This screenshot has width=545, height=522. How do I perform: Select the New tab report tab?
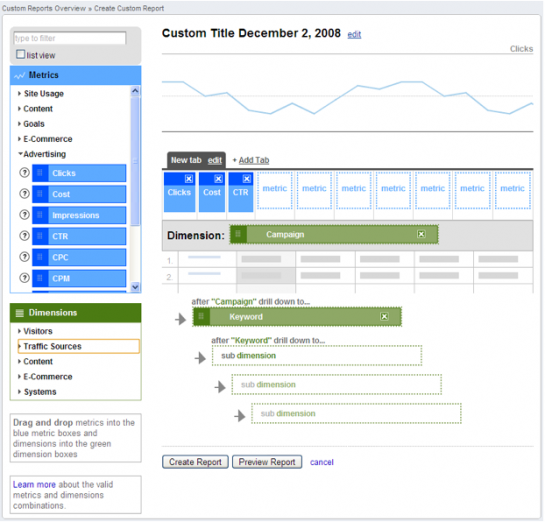pos(186,160)
